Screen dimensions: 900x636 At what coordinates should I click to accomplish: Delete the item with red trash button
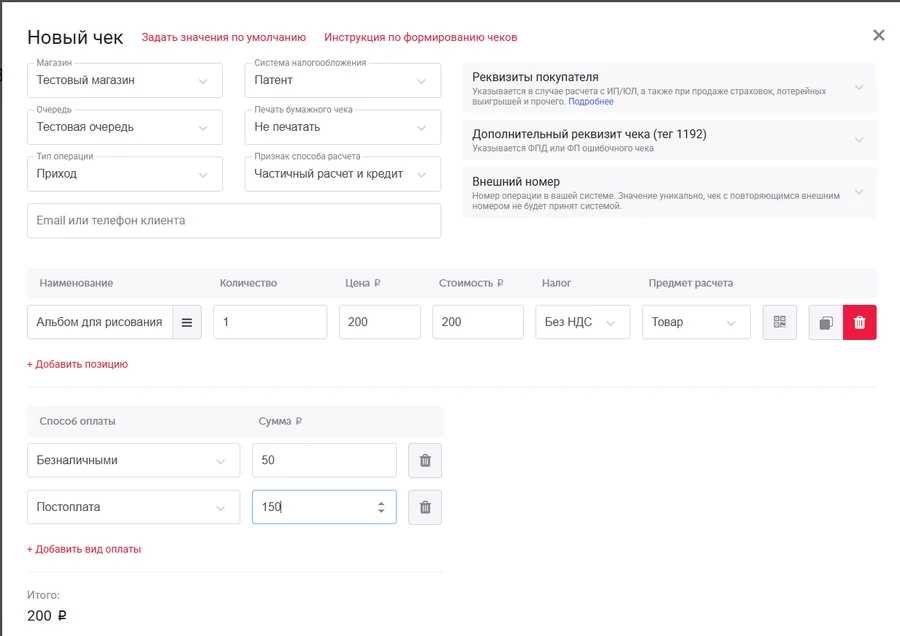pos(859,322)
